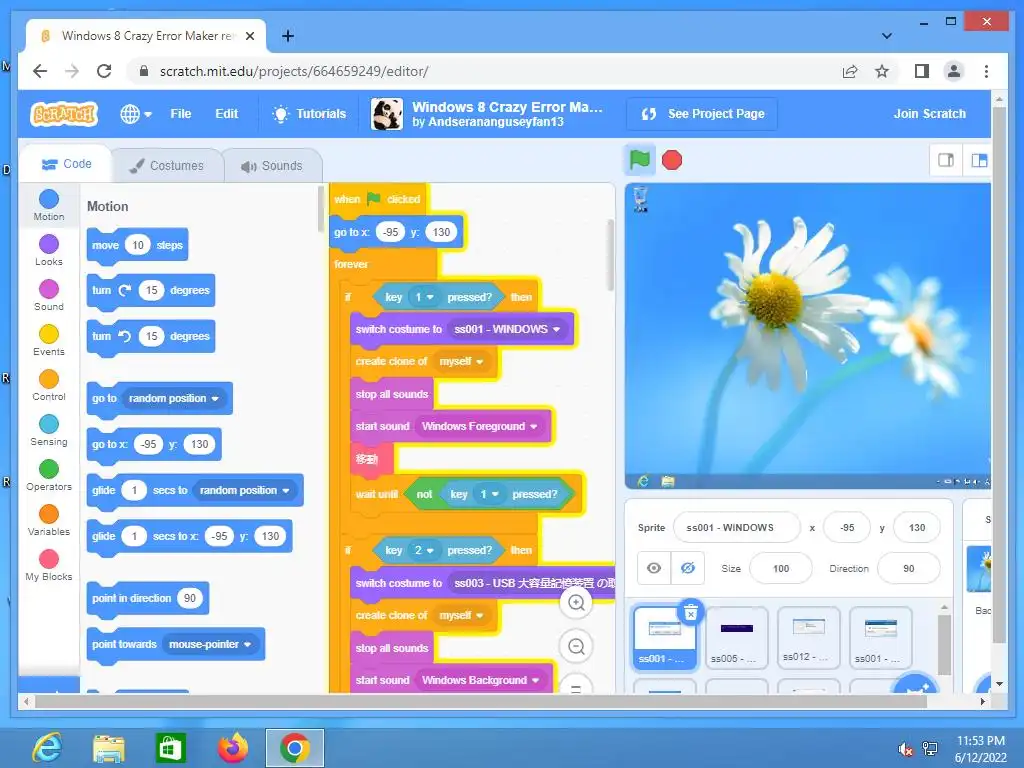This screenshot has height=768, width=1024.
Task: Open Internet Explorer from taskbar
Action: (x=47, y=748)
